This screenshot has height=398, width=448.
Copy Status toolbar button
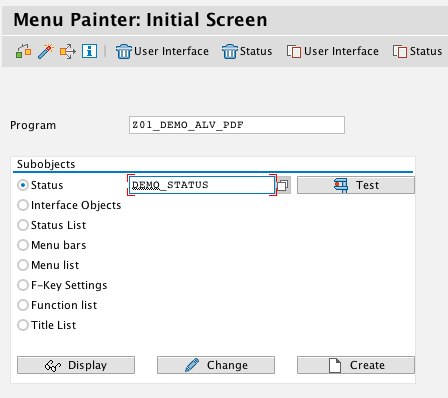click(x=417, y=51)
